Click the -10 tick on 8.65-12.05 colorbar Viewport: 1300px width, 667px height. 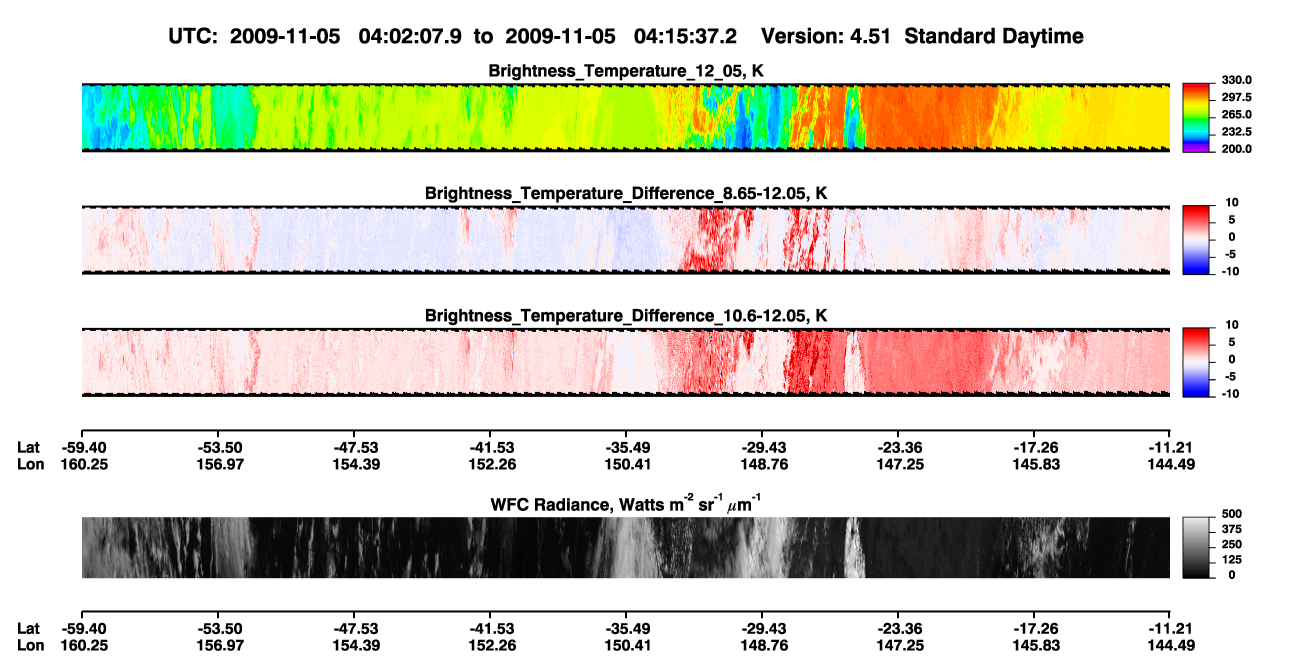coord(1229,271)
